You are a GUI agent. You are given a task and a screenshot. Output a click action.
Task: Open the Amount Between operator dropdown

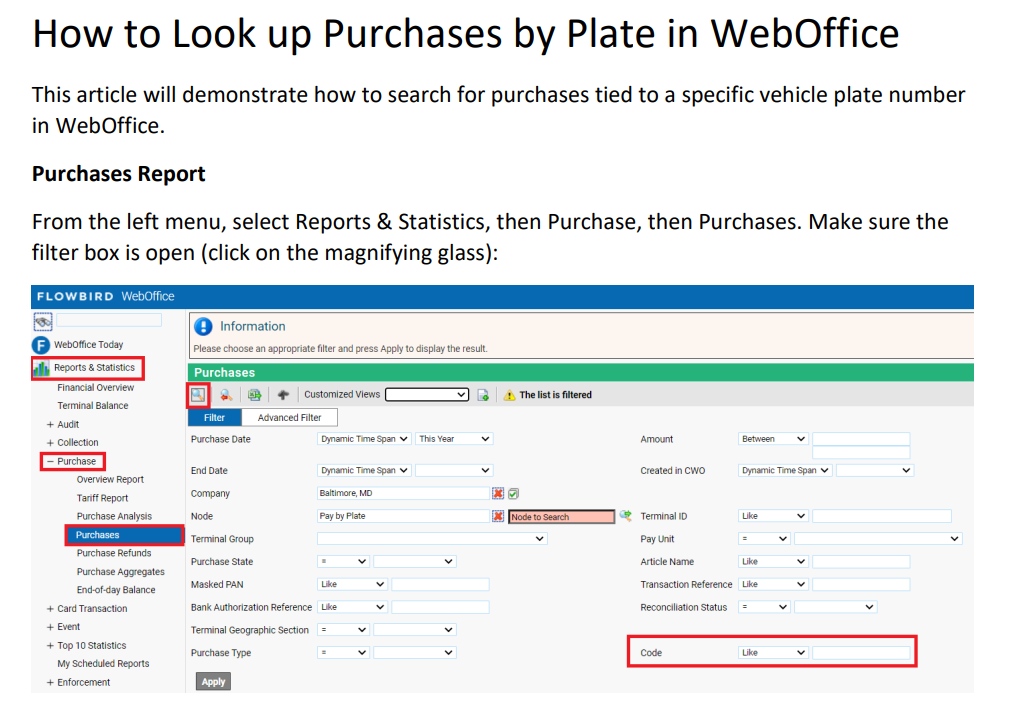[x=773, y=439]
